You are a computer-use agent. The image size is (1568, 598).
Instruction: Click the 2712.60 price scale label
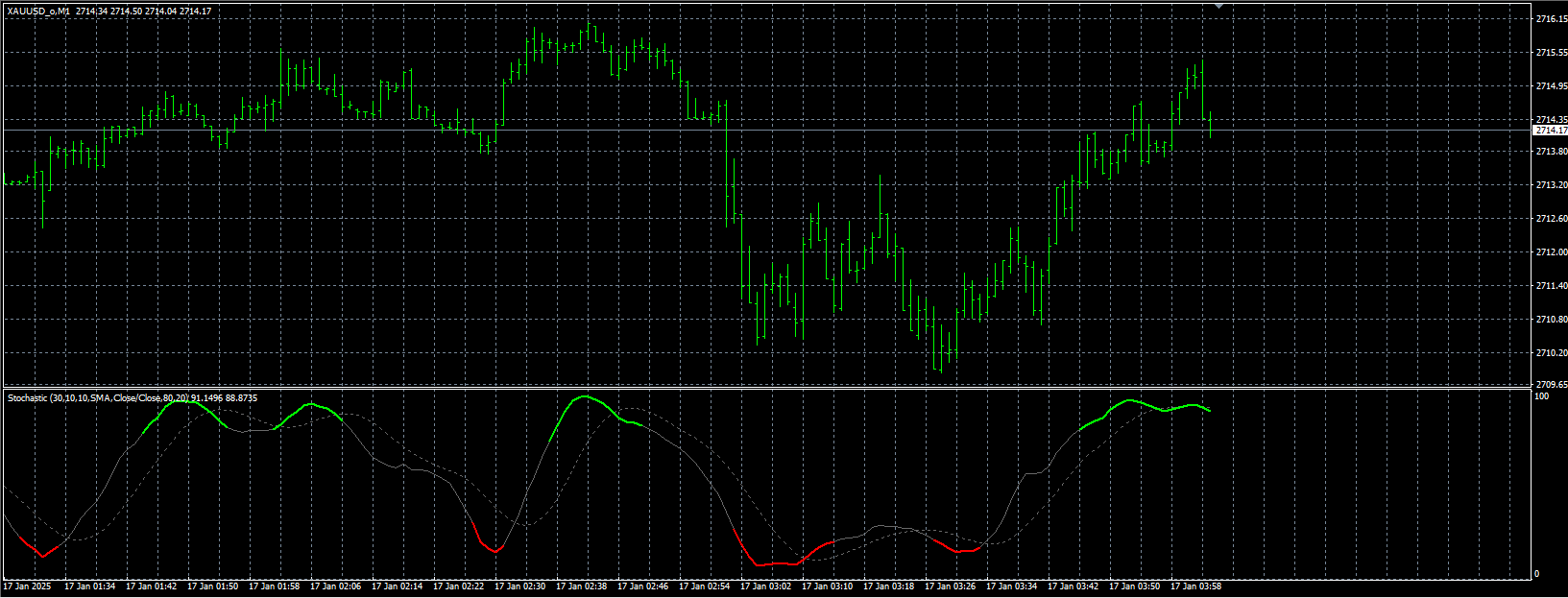(x=1551, y=219)
